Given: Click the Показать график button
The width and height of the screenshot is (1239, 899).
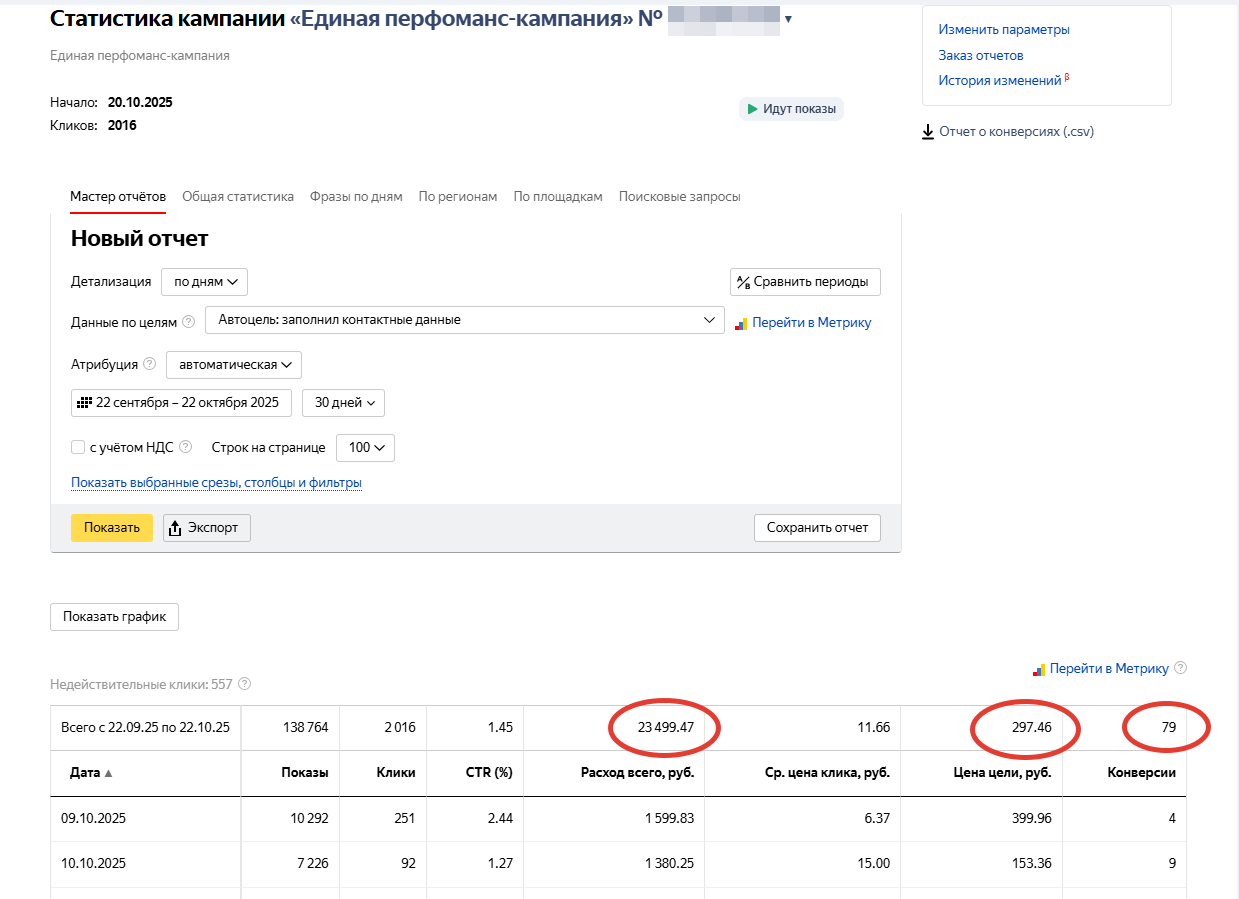Looking at the screenshot, I should pyautogui.click(x=114, y=617).
